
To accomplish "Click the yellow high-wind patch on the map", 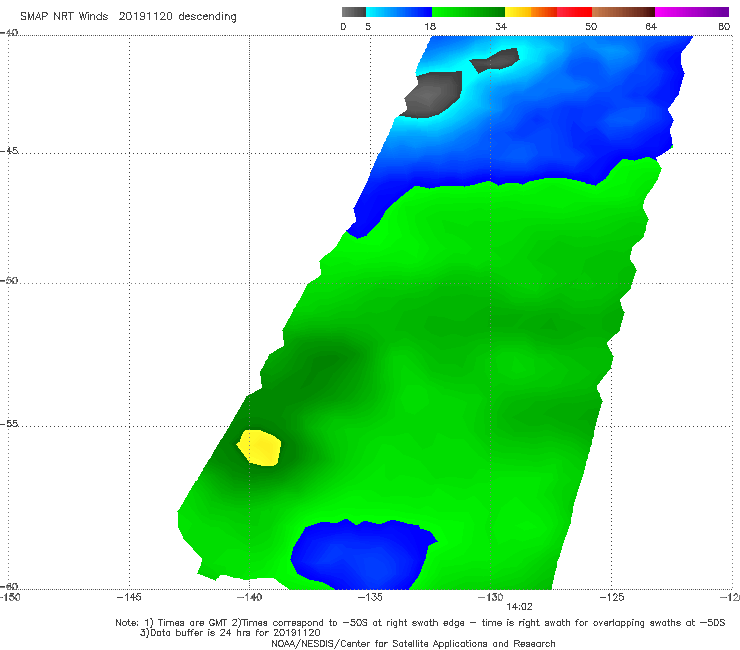I will click(260, 447).
